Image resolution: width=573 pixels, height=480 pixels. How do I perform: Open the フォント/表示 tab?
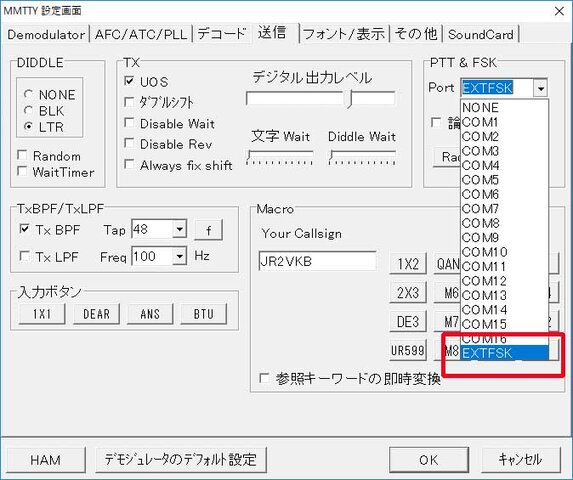344,35
